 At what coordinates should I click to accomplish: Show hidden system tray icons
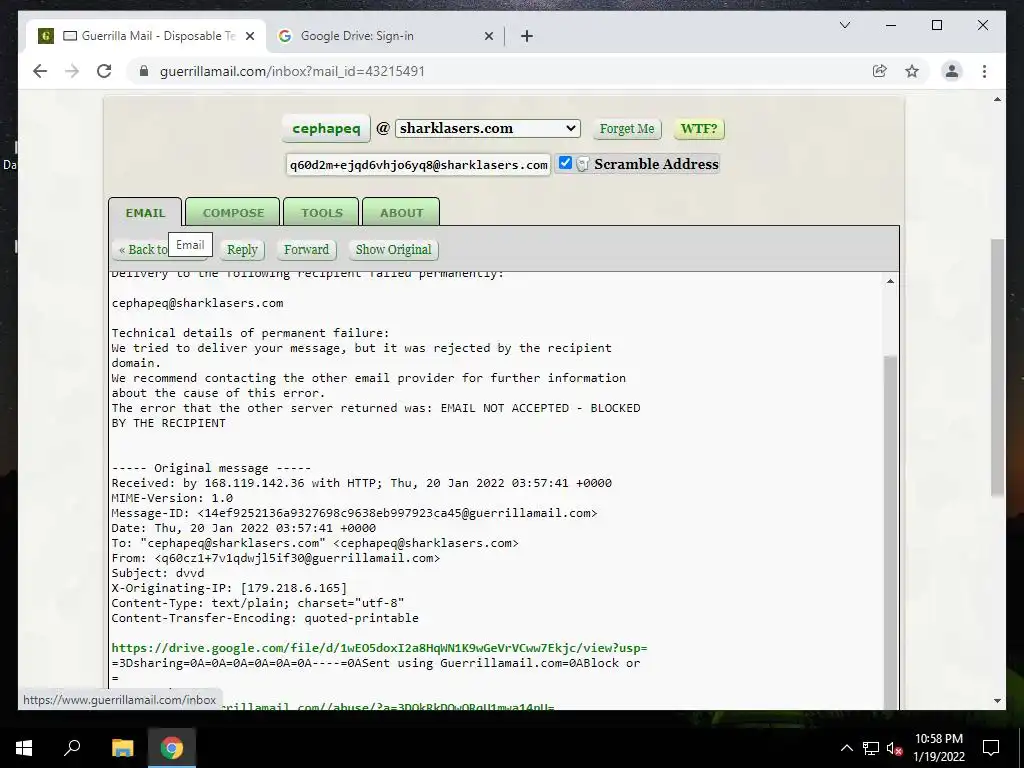pos(846,748)
